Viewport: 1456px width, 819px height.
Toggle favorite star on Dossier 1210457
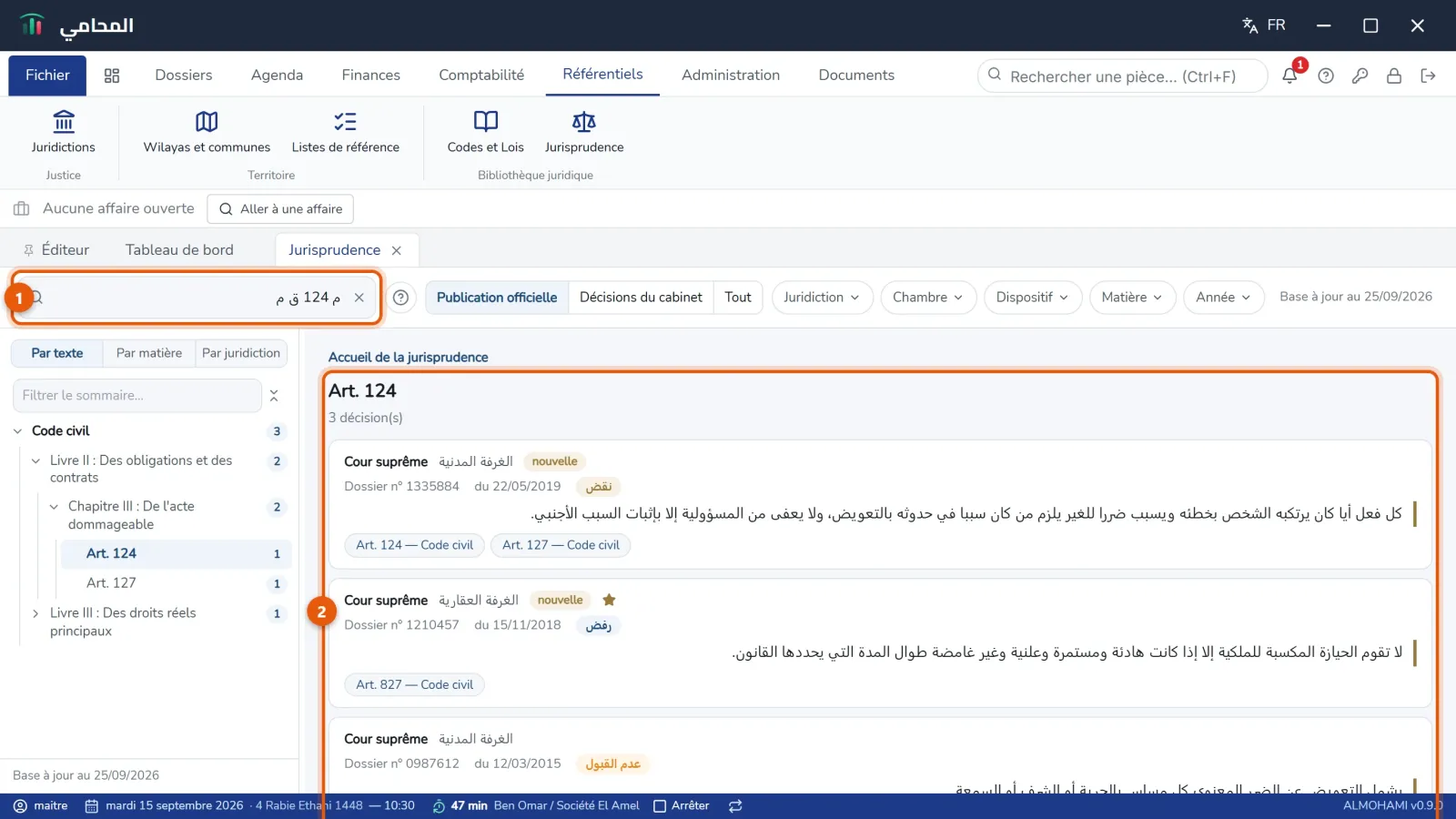(x=610, y=600)
